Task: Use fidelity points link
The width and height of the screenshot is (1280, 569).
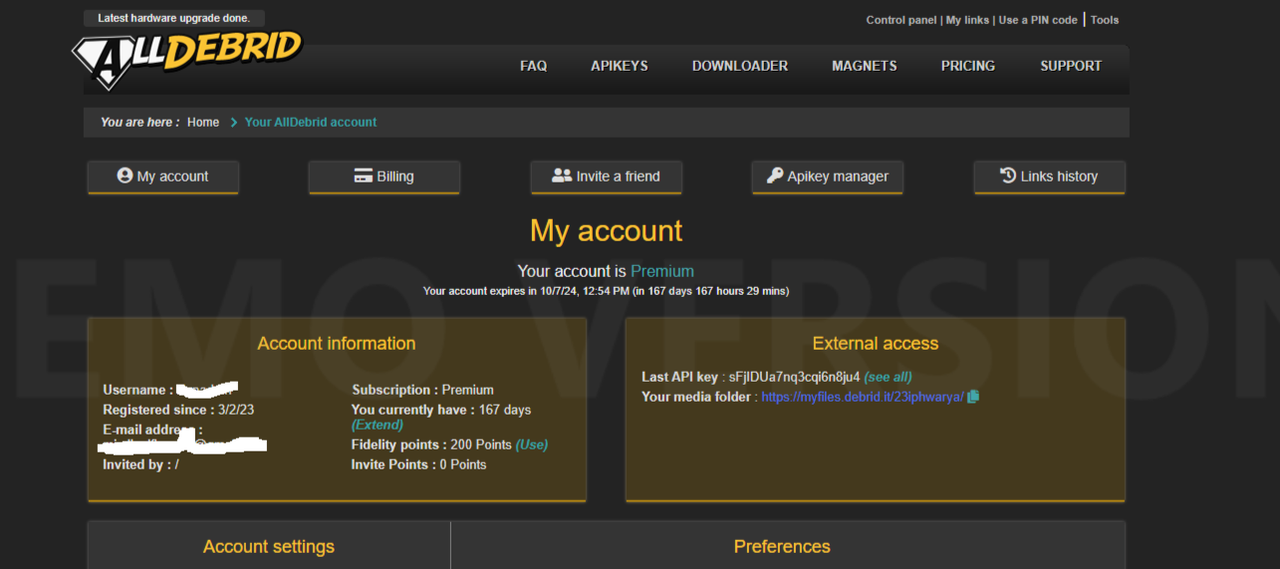Action: point(532,445)
